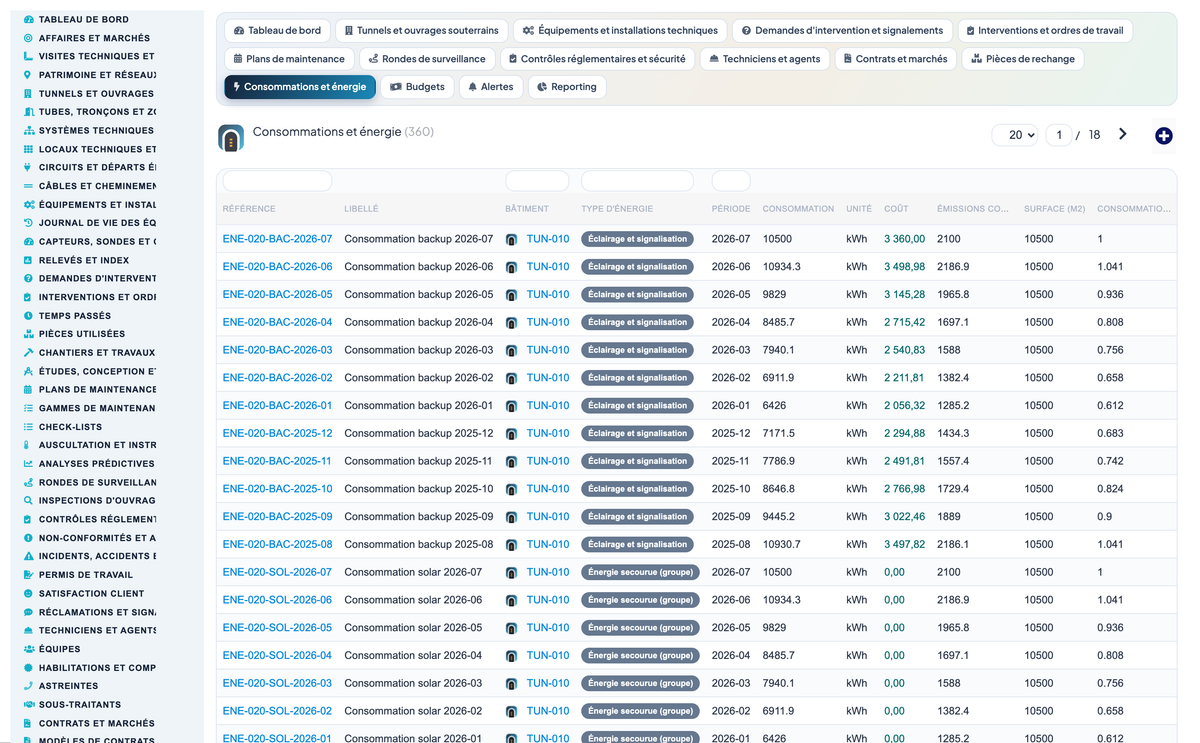This screenshot has height=743, width=1200.
Task: Sort by Coût column header
Action: (896, 209)
